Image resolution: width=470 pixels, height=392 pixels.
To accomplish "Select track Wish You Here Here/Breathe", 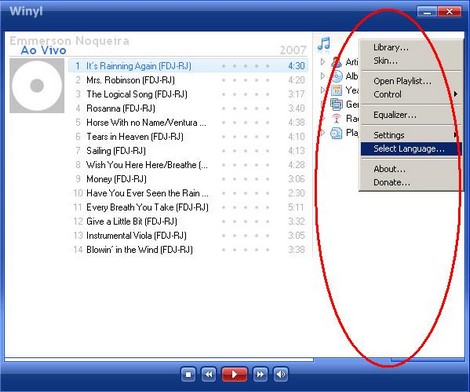I will [188, 165].
